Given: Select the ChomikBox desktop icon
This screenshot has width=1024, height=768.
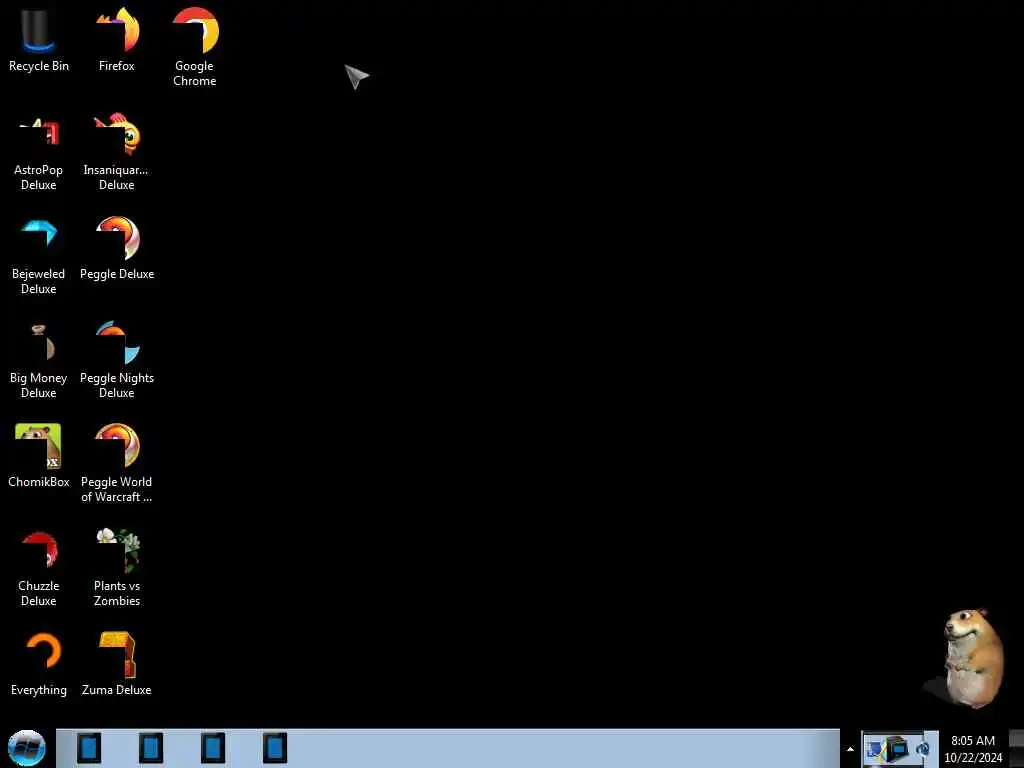Looking at the screenshot, I should (39, 456).
